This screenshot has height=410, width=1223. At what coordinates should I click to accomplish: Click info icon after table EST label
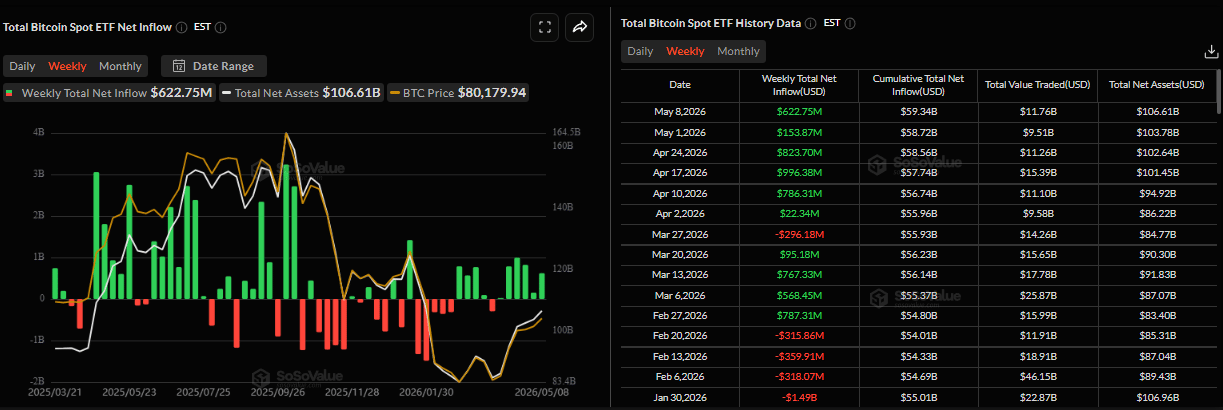pos(849,23)
